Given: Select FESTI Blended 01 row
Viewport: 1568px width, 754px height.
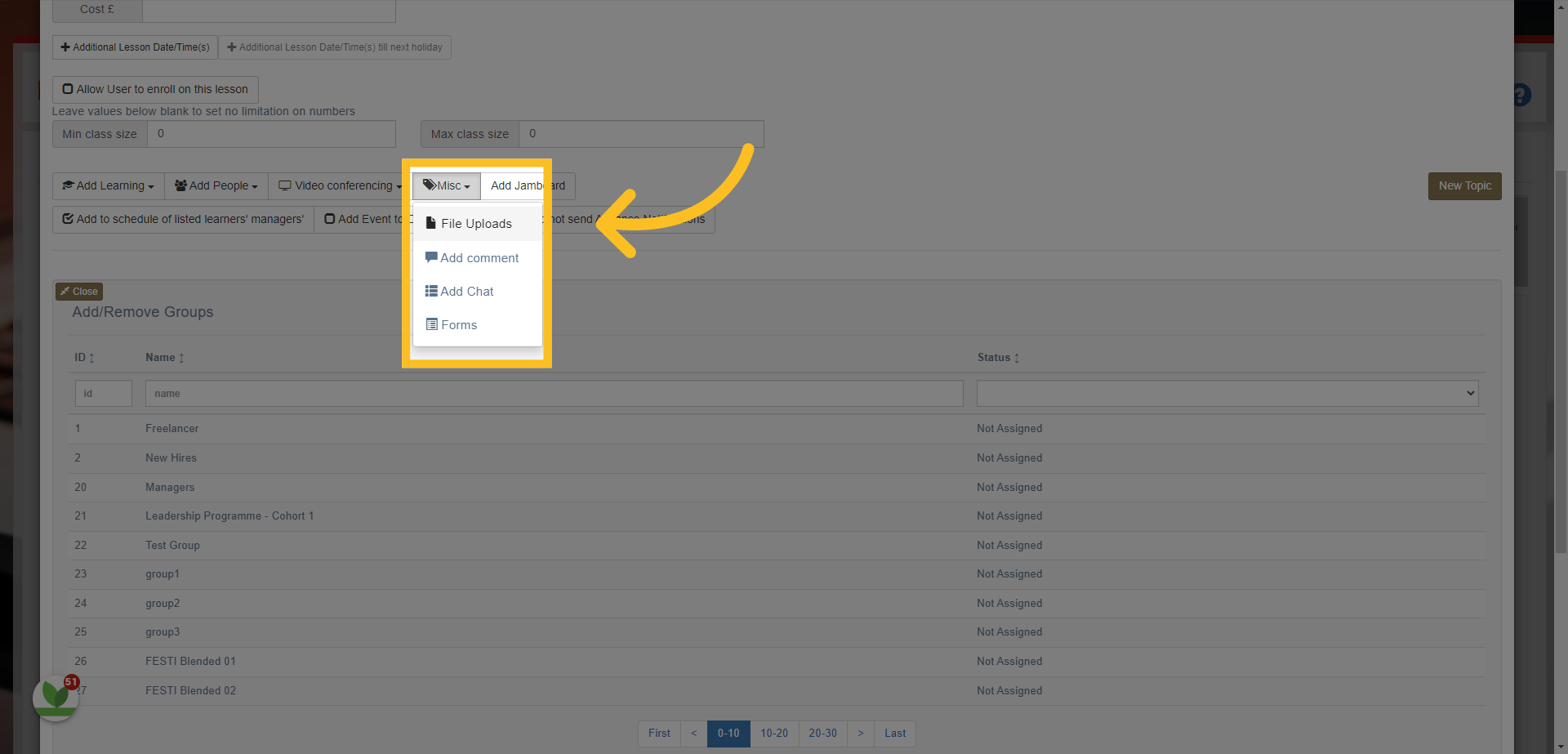Looking at the screenshot, I should pyautogui.click(x=777, y=662).
